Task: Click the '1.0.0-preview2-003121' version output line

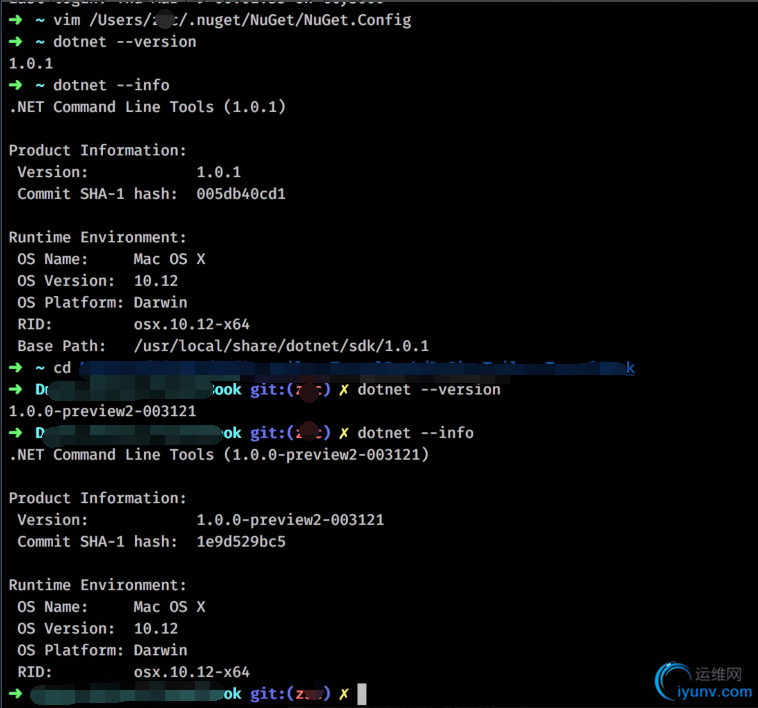Action: (x=102, y=411)
